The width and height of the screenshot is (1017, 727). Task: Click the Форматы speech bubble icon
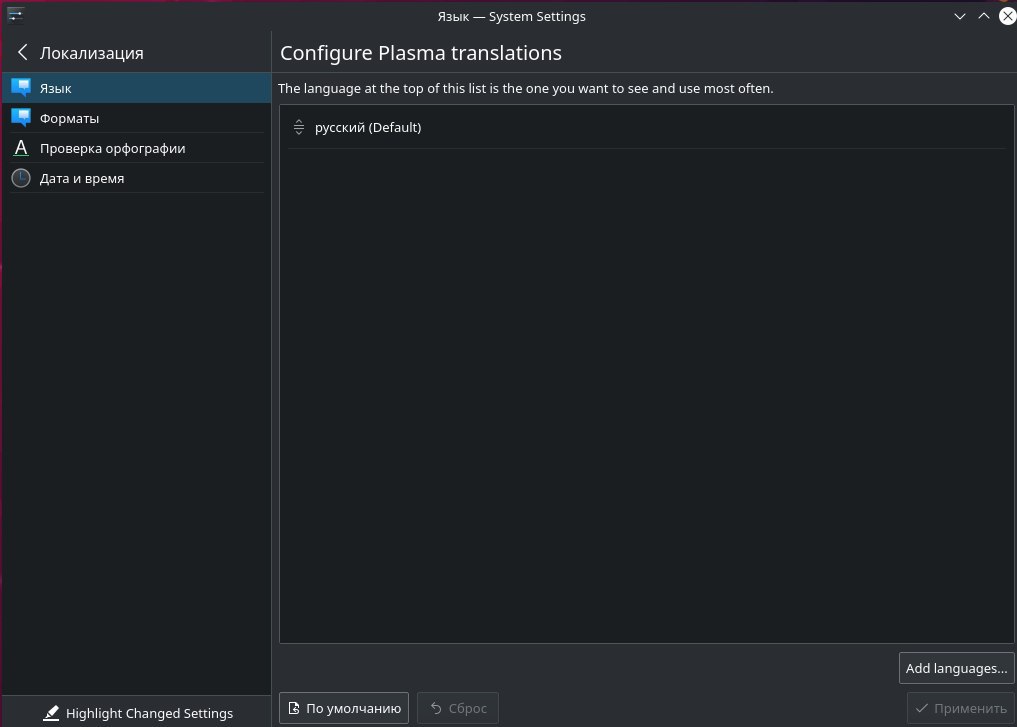(x=21, y=117)
